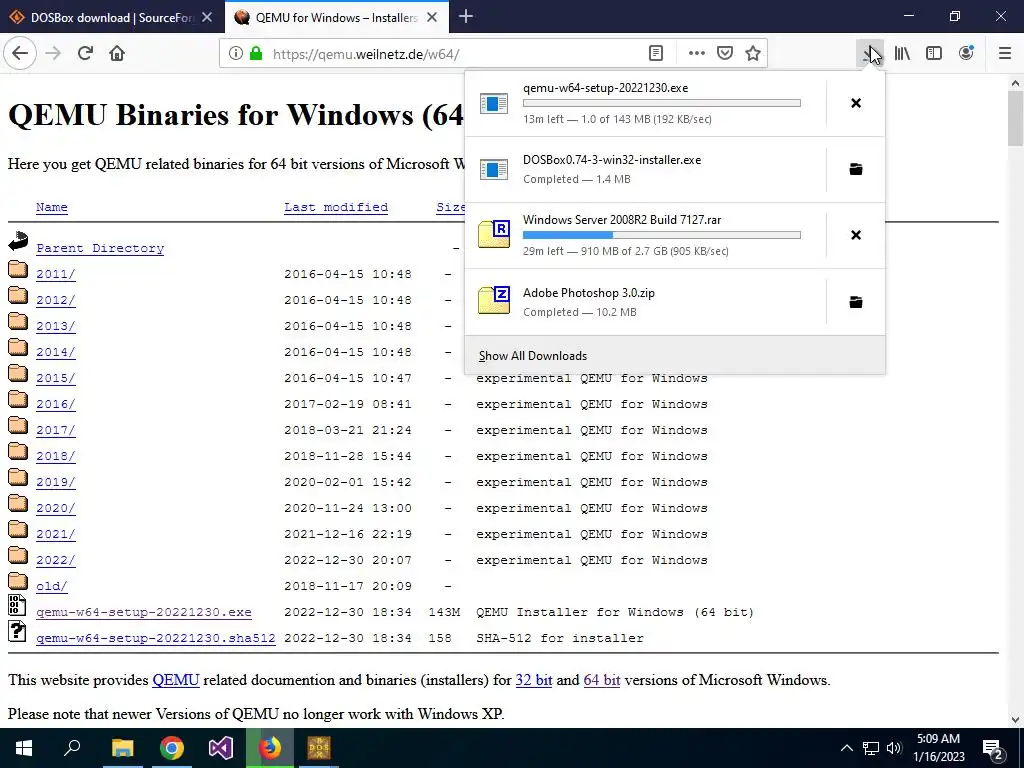Download qemu-w64-setup-20221230.exe link
Viewport: 1024px width, 768px height.
pos(144,612)
